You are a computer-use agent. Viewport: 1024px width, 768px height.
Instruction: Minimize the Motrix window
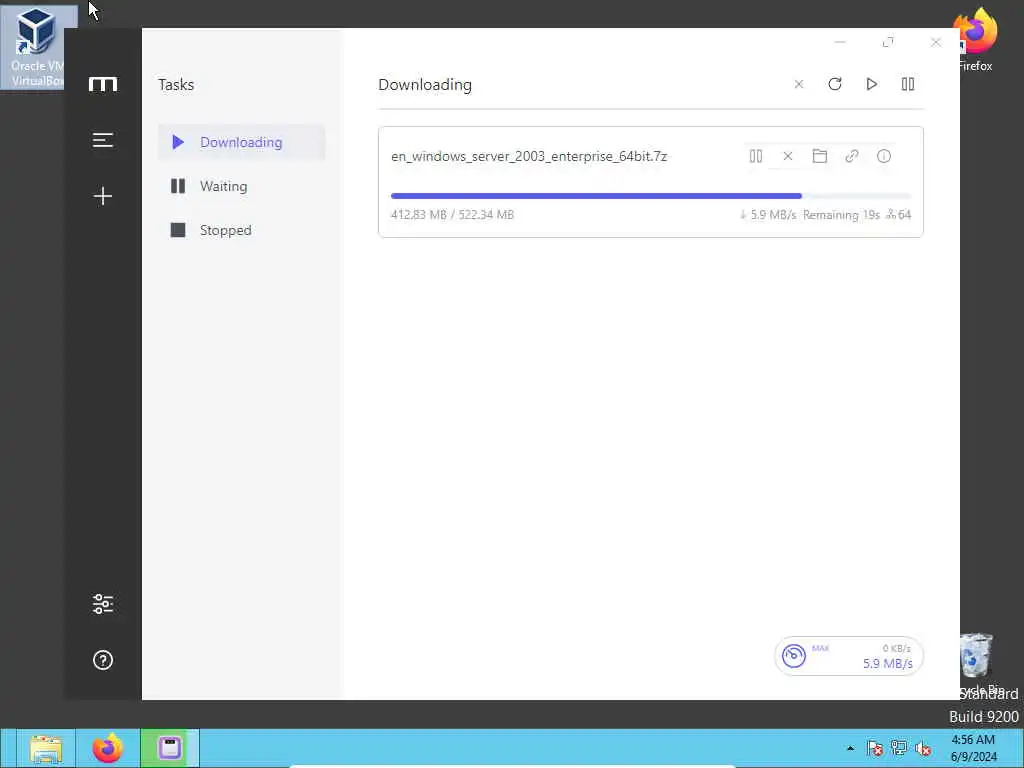coord(840,42)
